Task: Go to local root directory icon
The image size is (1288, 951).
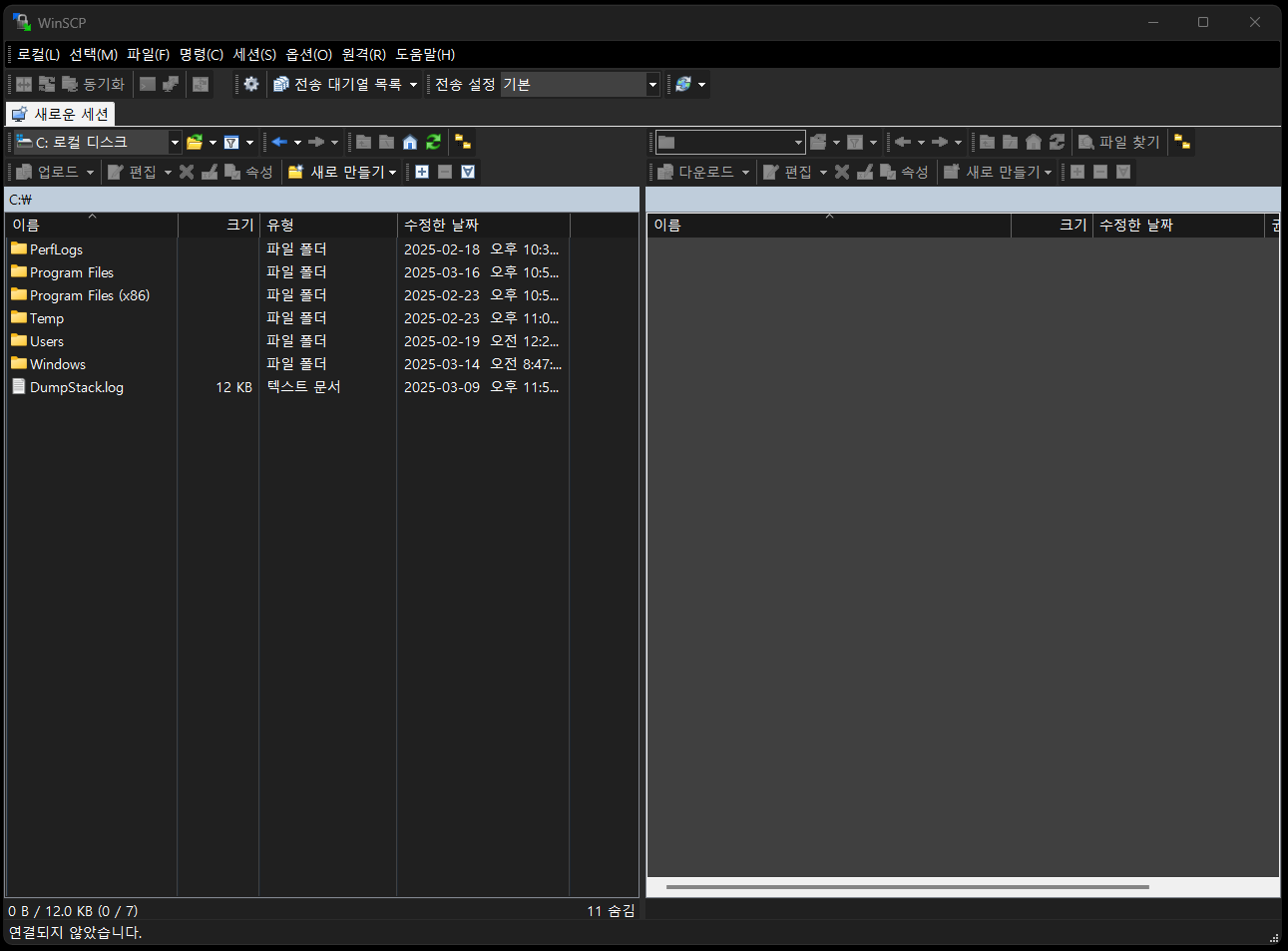Action: pos(387,143)
